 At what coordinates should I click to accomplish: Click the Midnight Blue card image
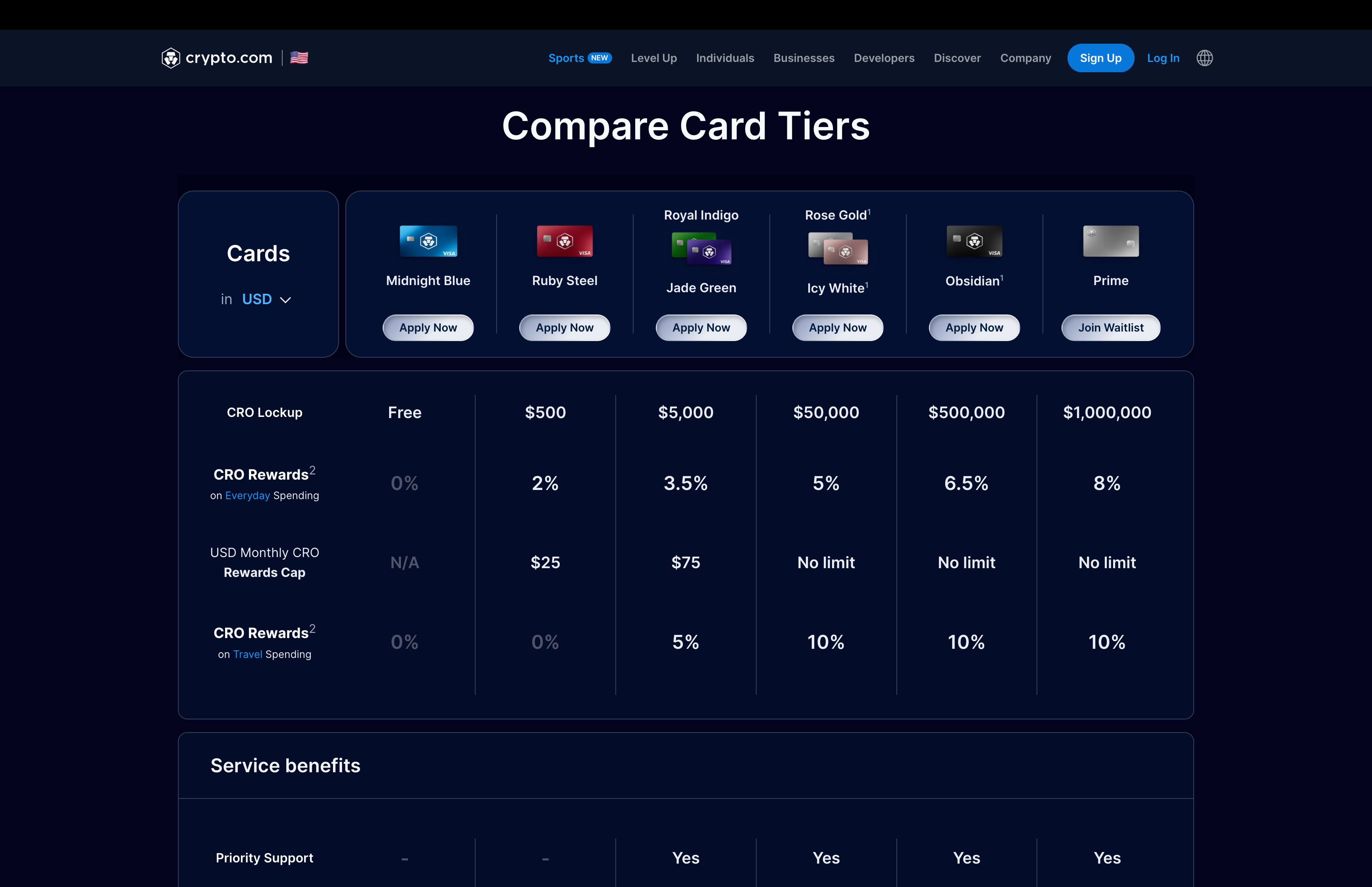coord(428,241)
